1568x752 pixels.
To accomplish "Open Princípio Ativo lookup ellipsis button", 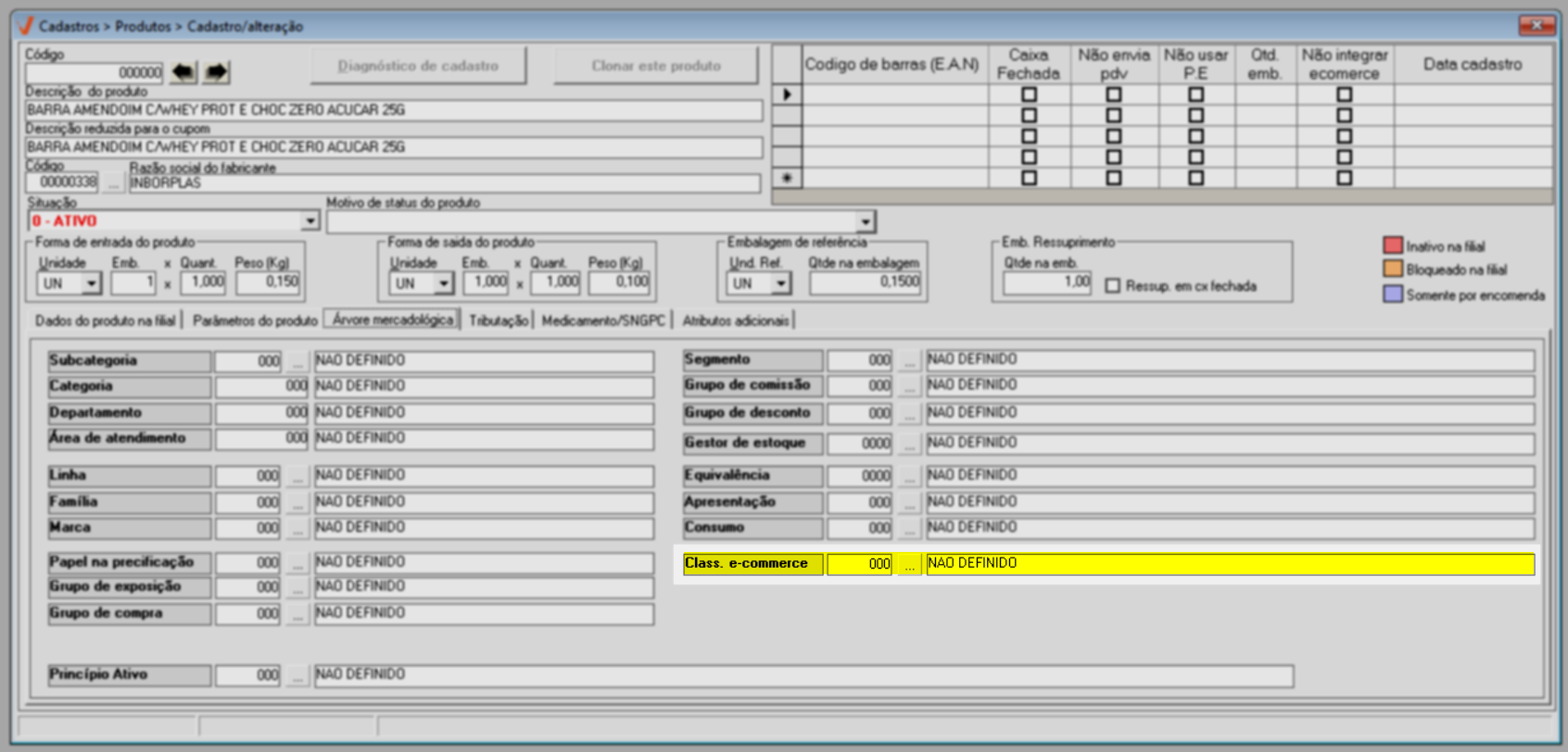I will [297, 676].
